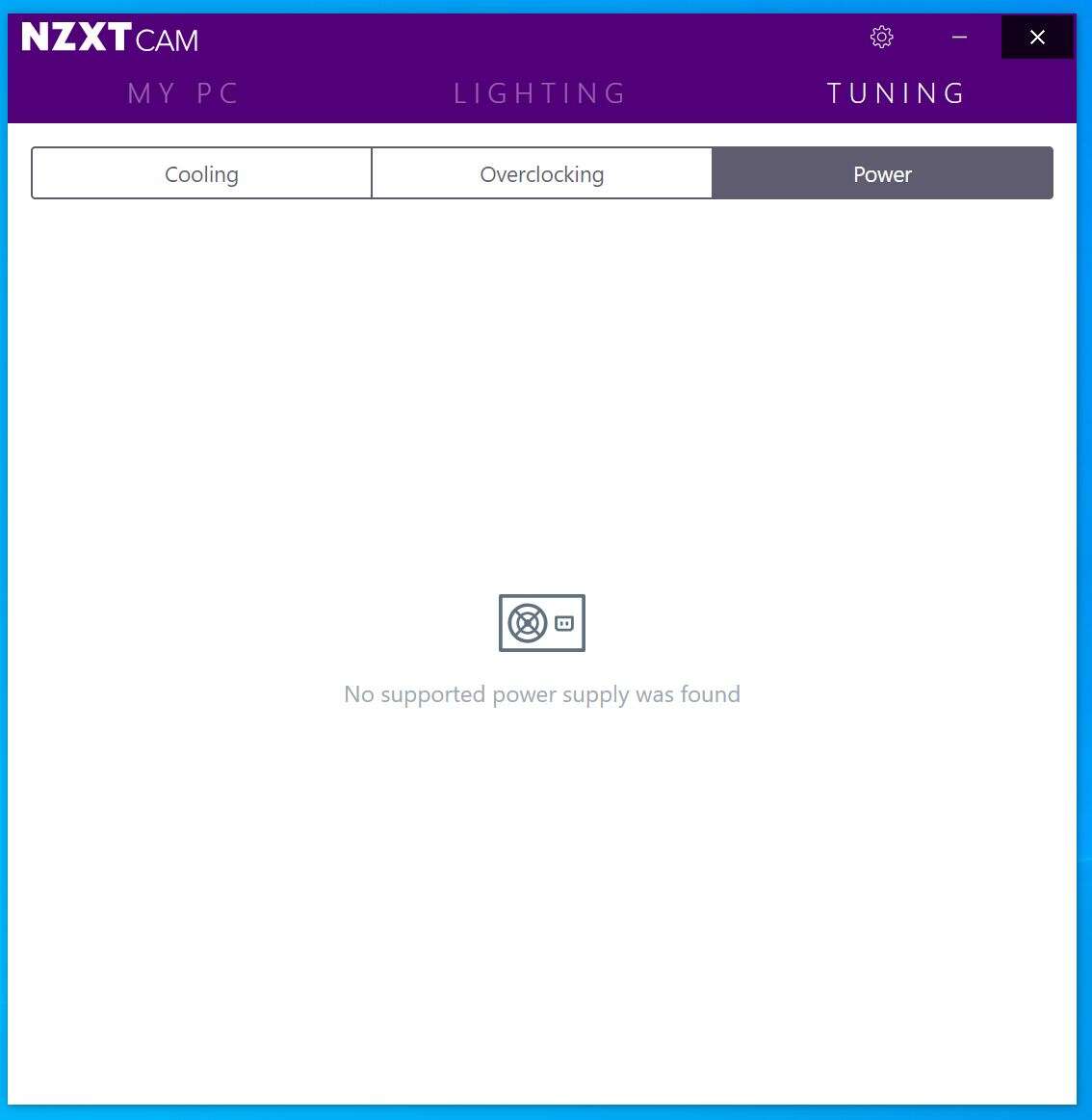Click the power supply unit icon
This screenshot has width=1092, height=1120.
(542, 623)
